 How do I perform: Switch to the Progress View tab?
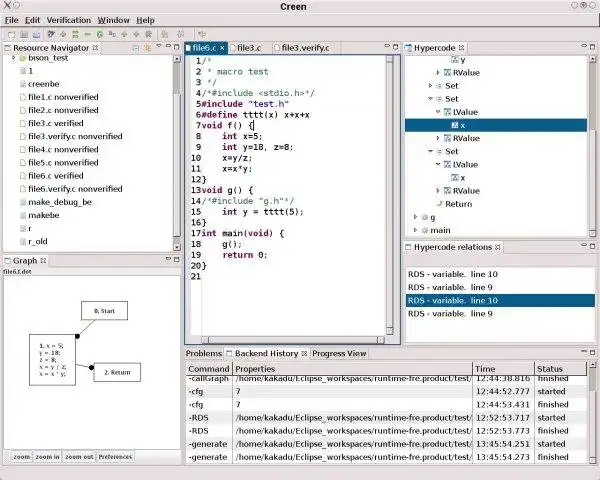(339, 353)
